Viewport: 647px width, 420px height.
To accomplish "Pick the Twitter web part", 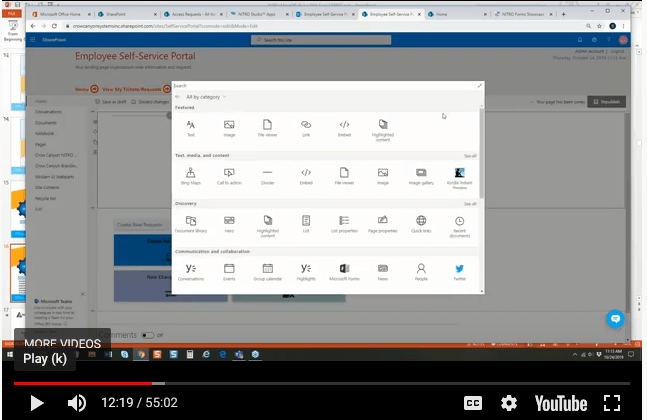I will pyautogui.click(x=460, y=271).
